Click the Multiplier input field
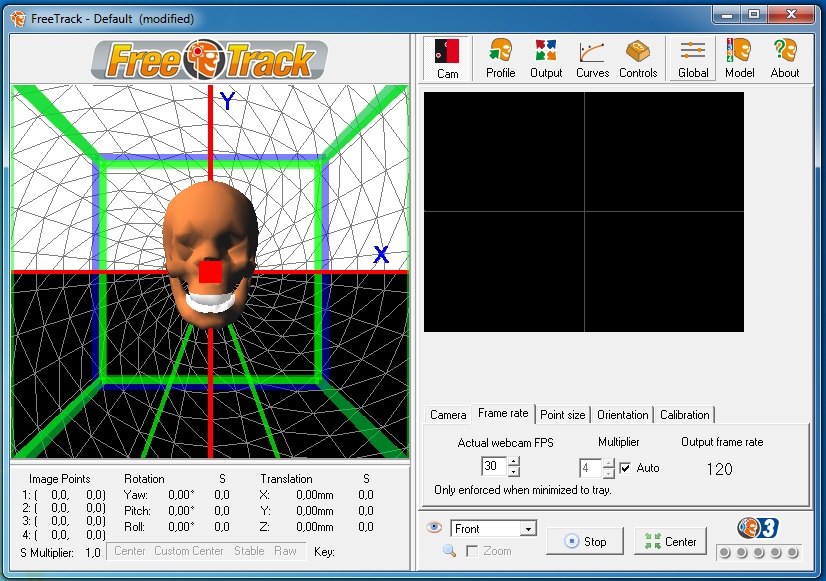826x581 pixels. tap(590, 468)
